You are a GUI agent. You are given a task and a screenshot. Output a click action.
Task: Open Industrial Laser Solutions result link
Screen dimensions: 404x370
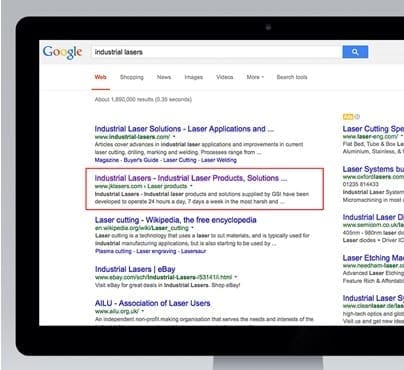tap(184, 129)
